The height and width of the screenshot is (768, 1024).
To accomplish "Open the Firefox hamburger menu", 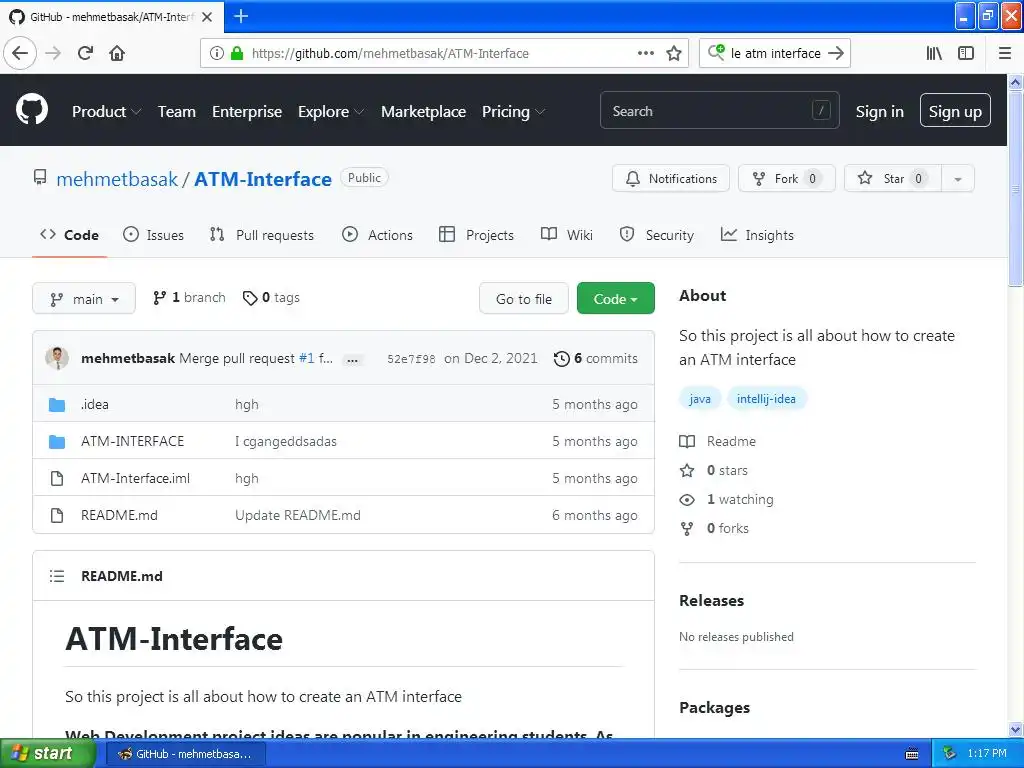I will point(1005,53).
